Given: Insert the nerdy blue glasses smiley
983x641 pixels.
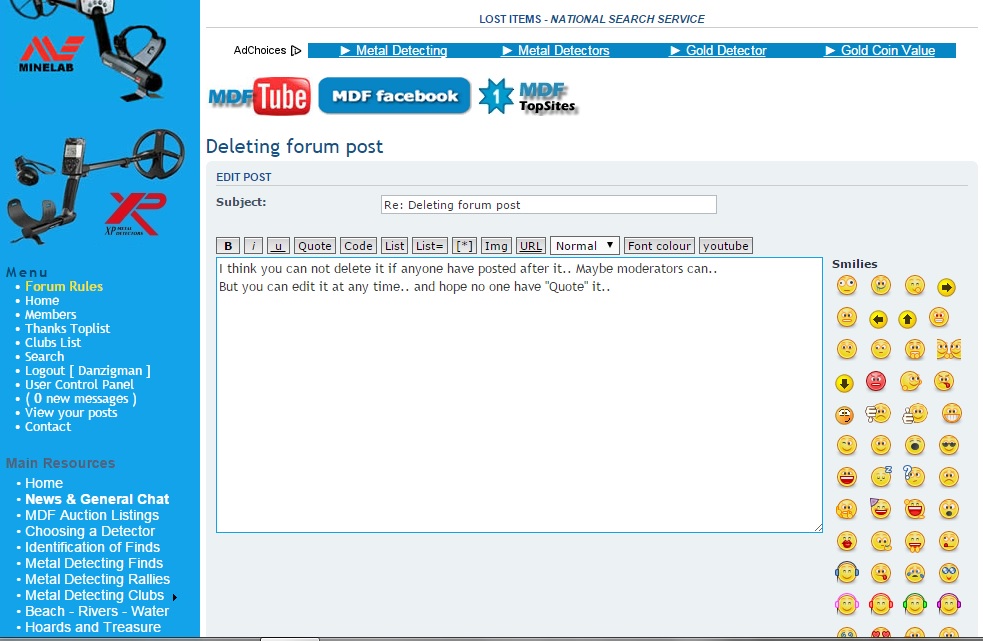Looking at the screenshot, I should (x=949, y=572).
